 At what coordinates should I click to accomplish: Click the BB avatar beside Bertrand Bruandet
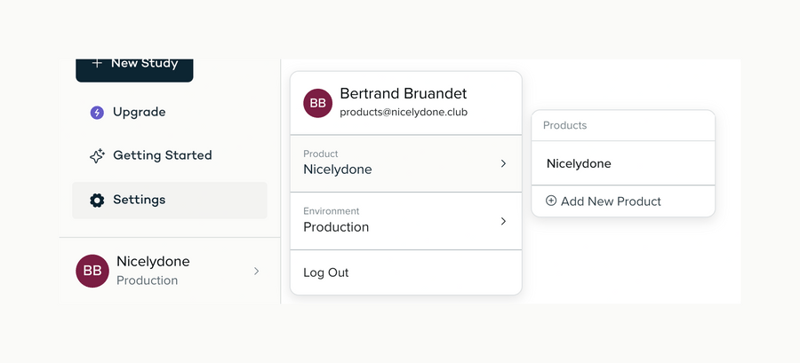(318, 103)
